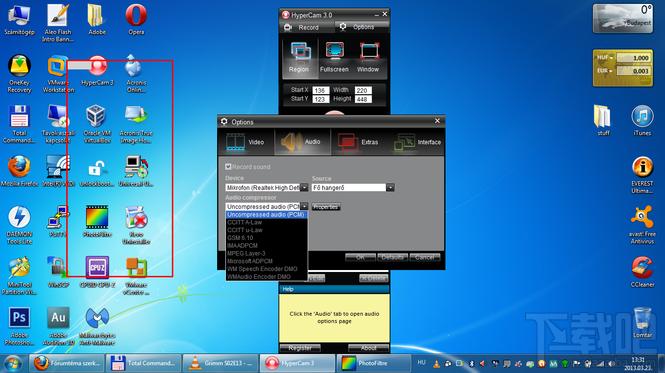Select the Region capture mode icon
Viewport: 665px width, 373px height.
click(x=300, y=57)
